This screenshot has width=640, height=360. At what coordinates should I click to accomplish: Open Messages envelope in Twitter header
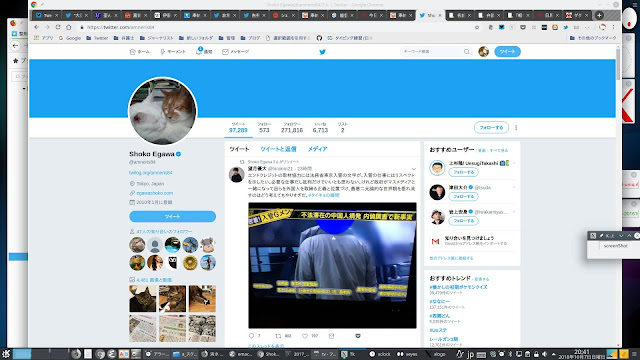pos(236,52)
